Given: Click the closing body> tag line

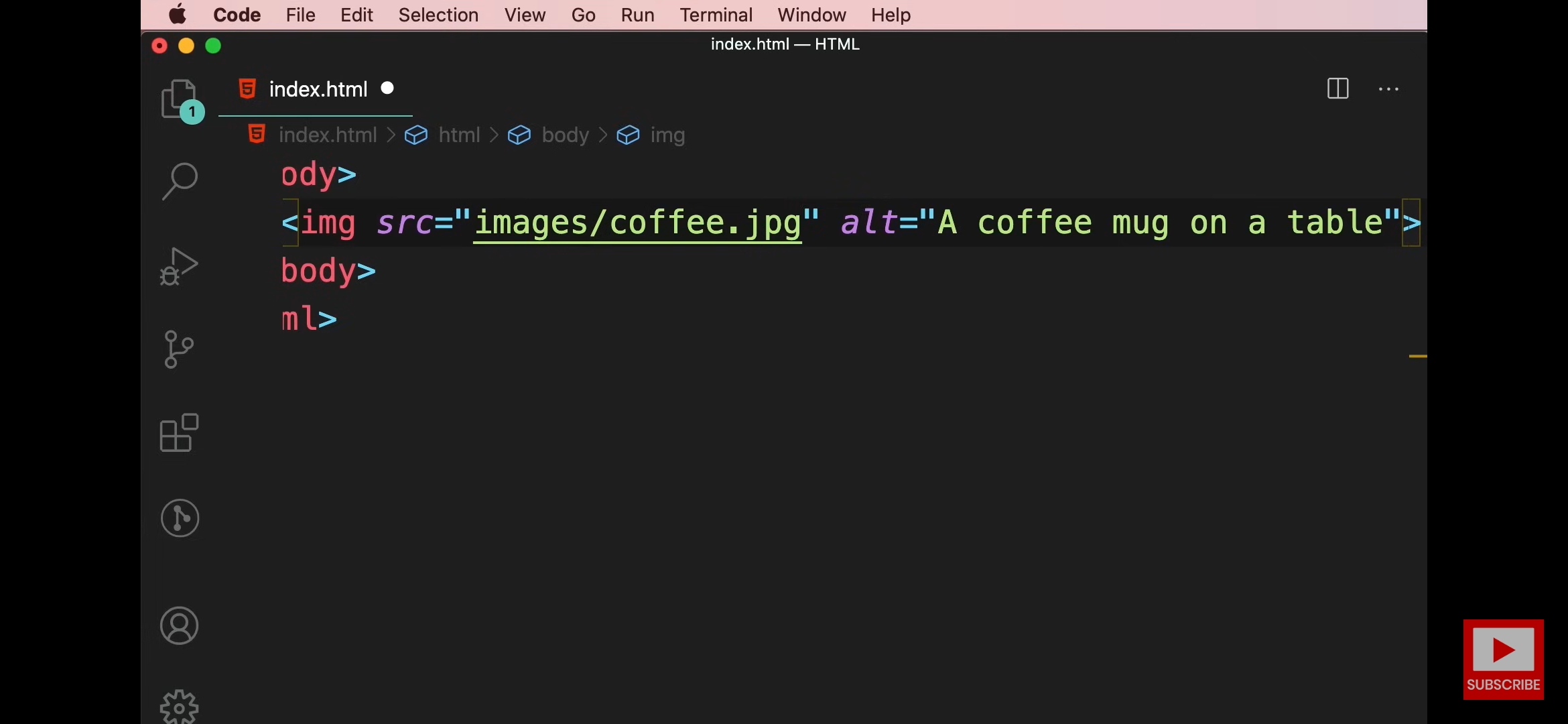Looking at the screenshot, I should coord(328,271).
